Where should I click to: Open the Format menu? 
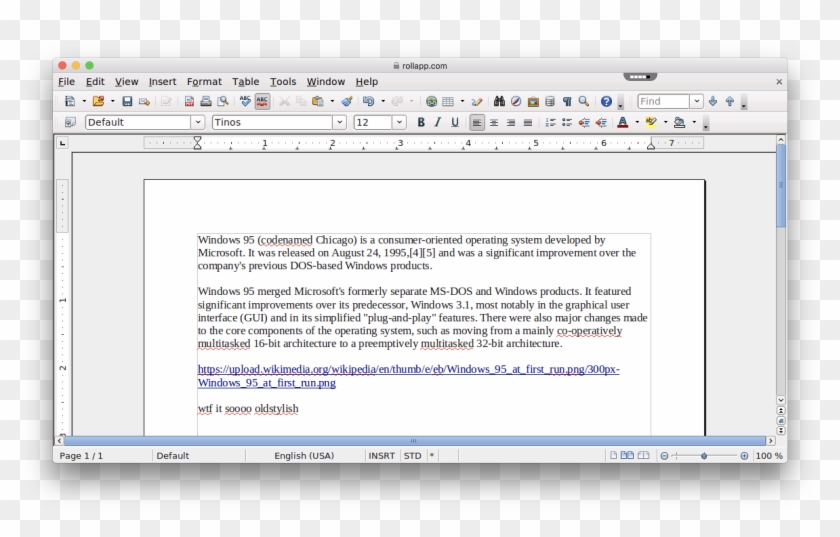[204, 81]
